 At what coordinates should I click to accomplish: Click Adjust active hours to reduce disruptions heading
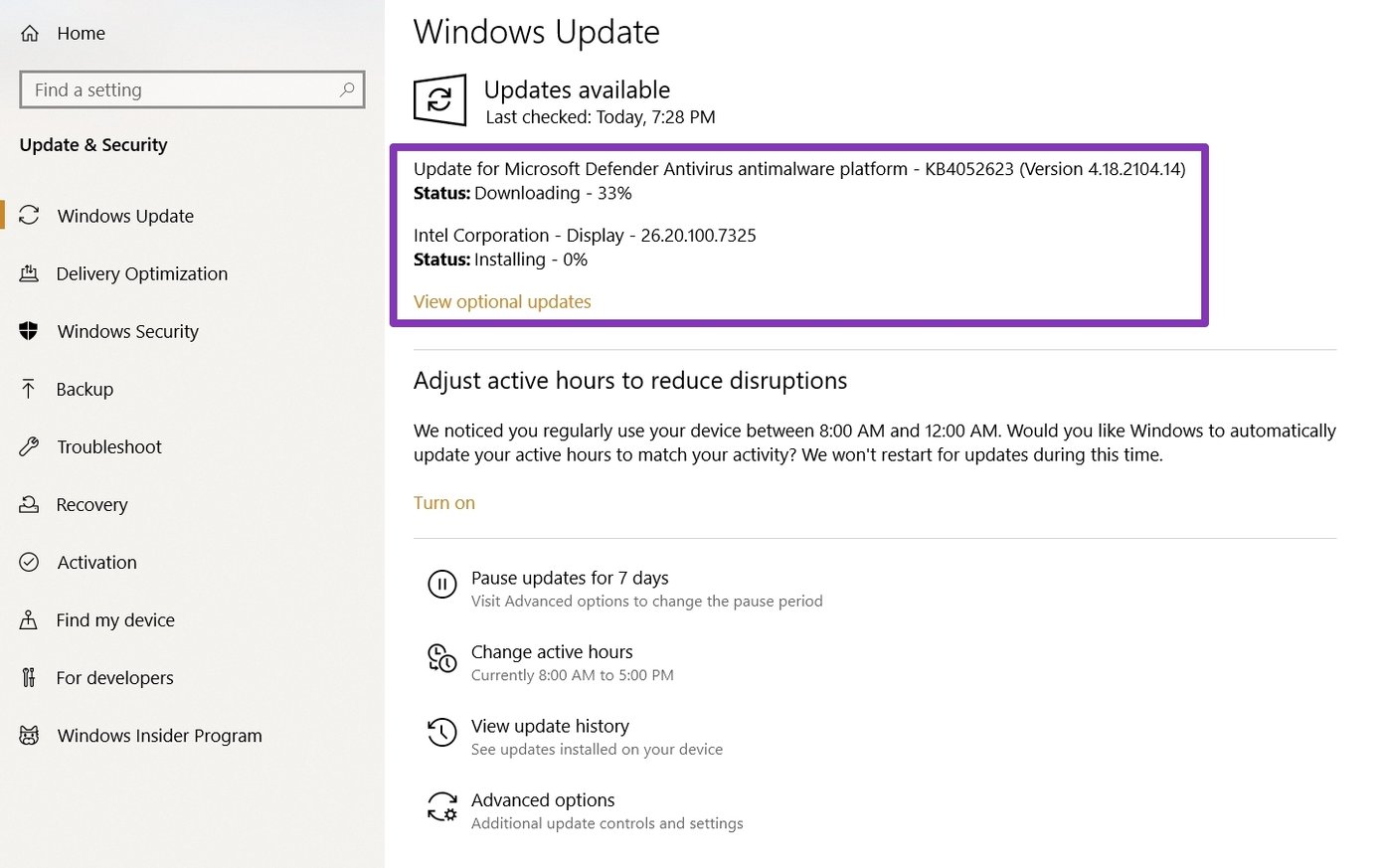coord(630,381)
